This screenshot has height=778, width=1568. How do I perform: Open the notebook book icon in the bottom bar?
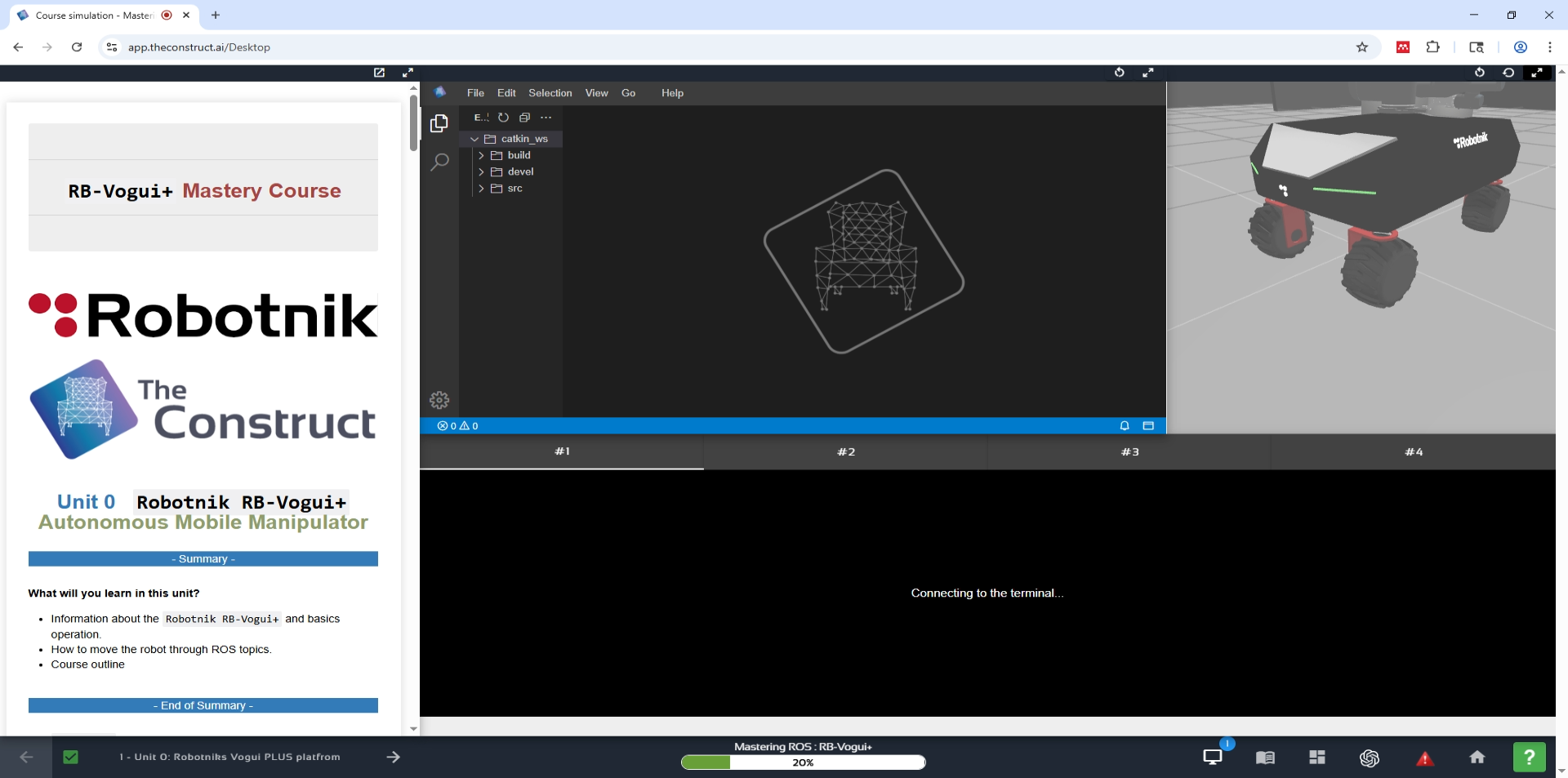tap(1265, 758)
